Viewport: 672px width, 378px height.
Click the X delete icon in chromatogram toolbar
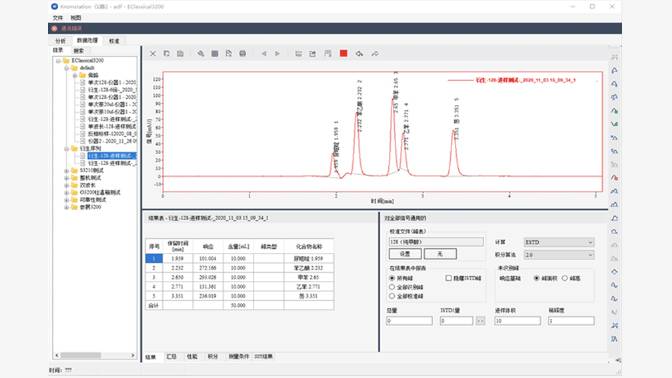coord(153,54)
